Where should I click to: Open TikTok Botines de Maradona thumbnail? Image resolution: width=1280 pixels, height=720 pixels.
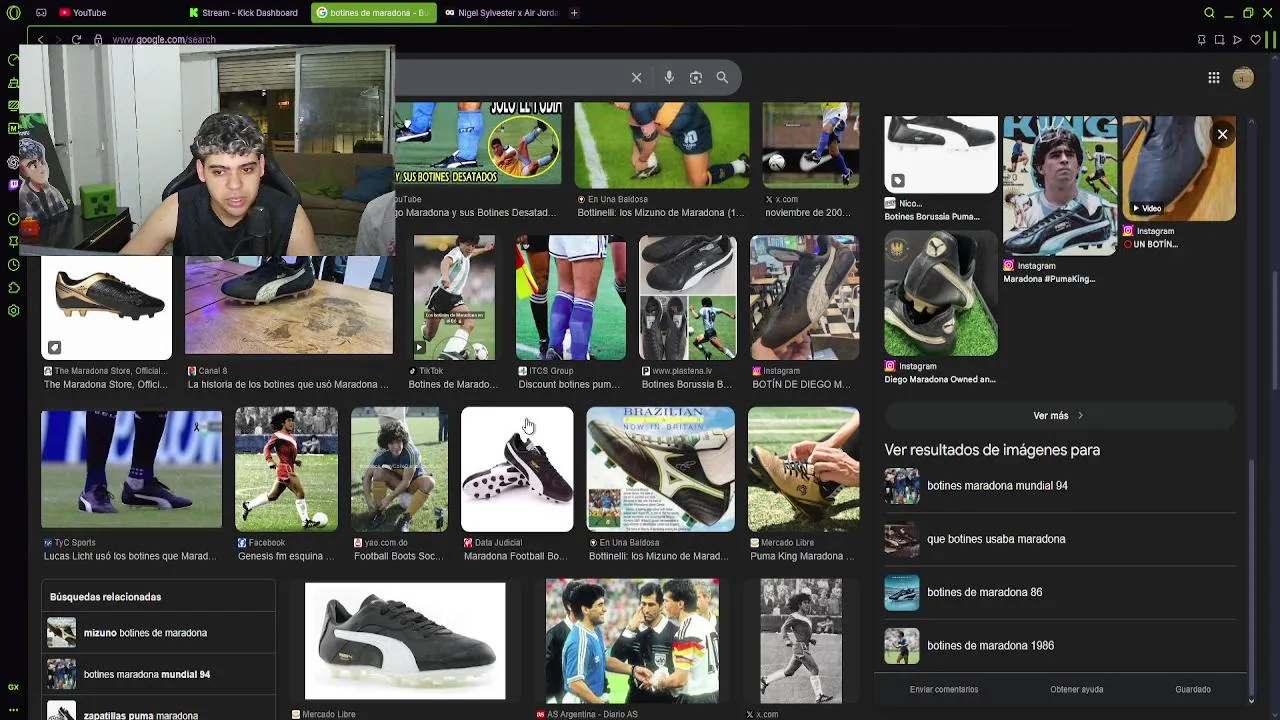[x=454, y=297]
